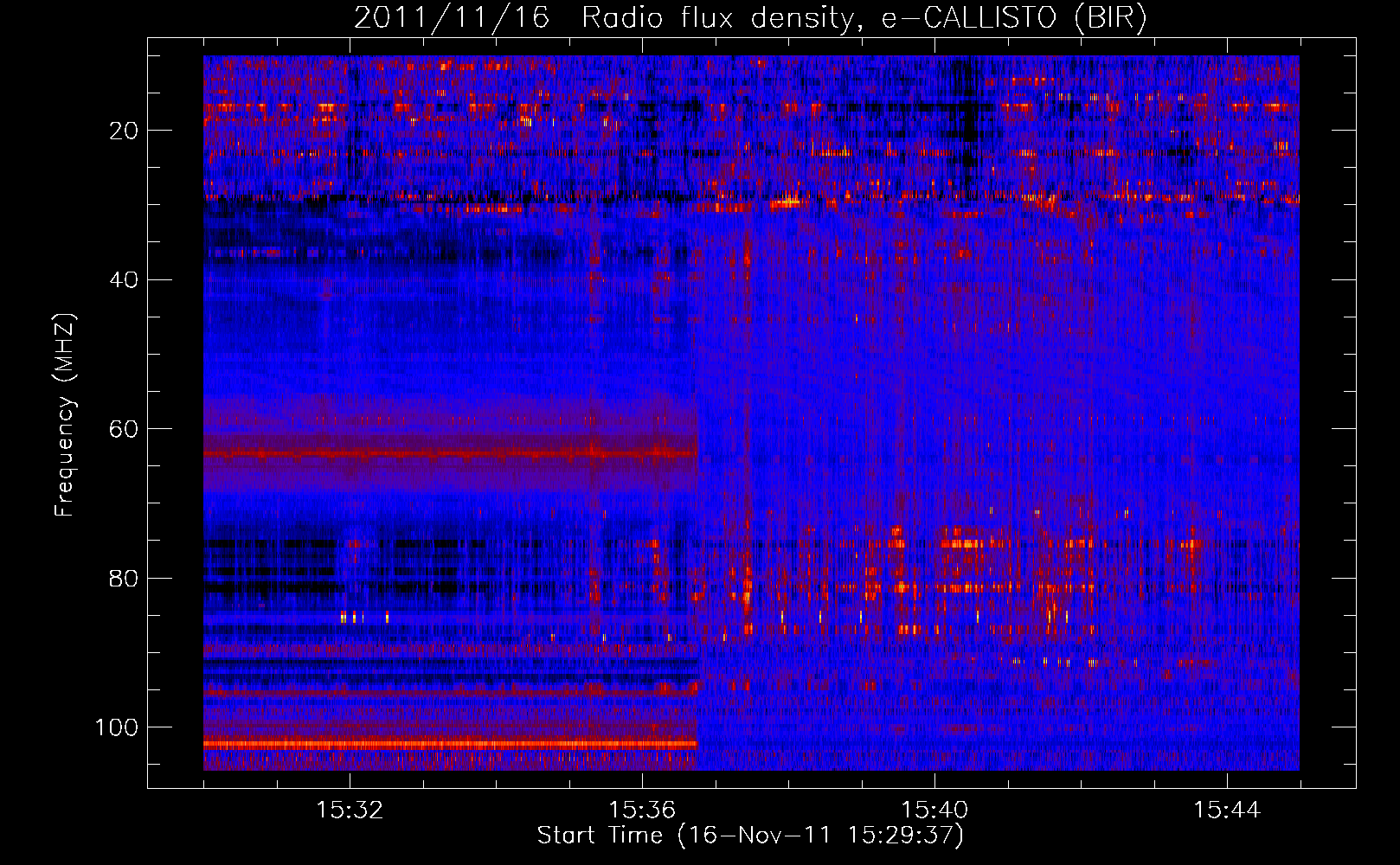The image size is (1400, 865).
Task: Click the 15:32 time tick label
Action: [350, 811]
